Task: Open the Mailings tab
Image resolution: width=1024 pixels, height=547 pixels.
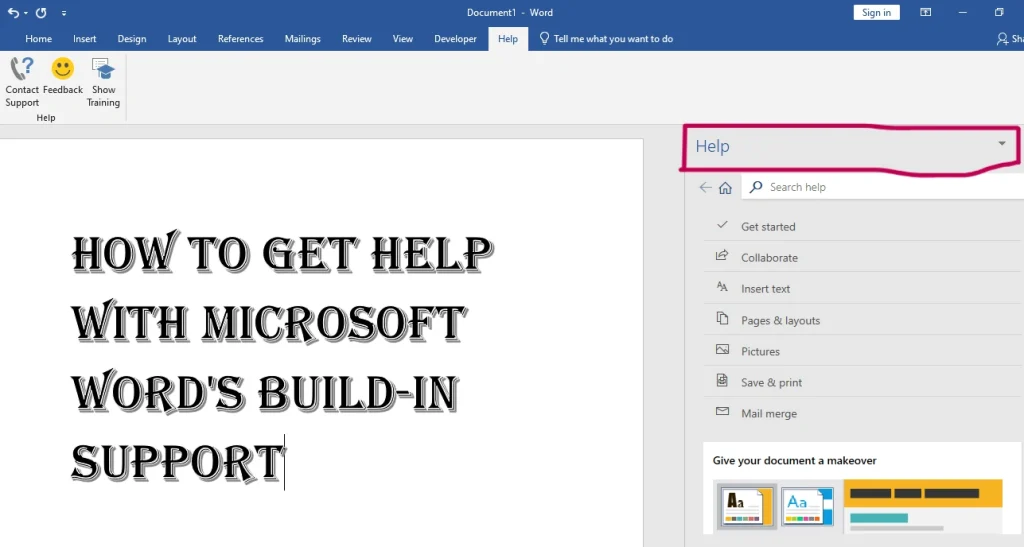Action: [x=302, y=39]
